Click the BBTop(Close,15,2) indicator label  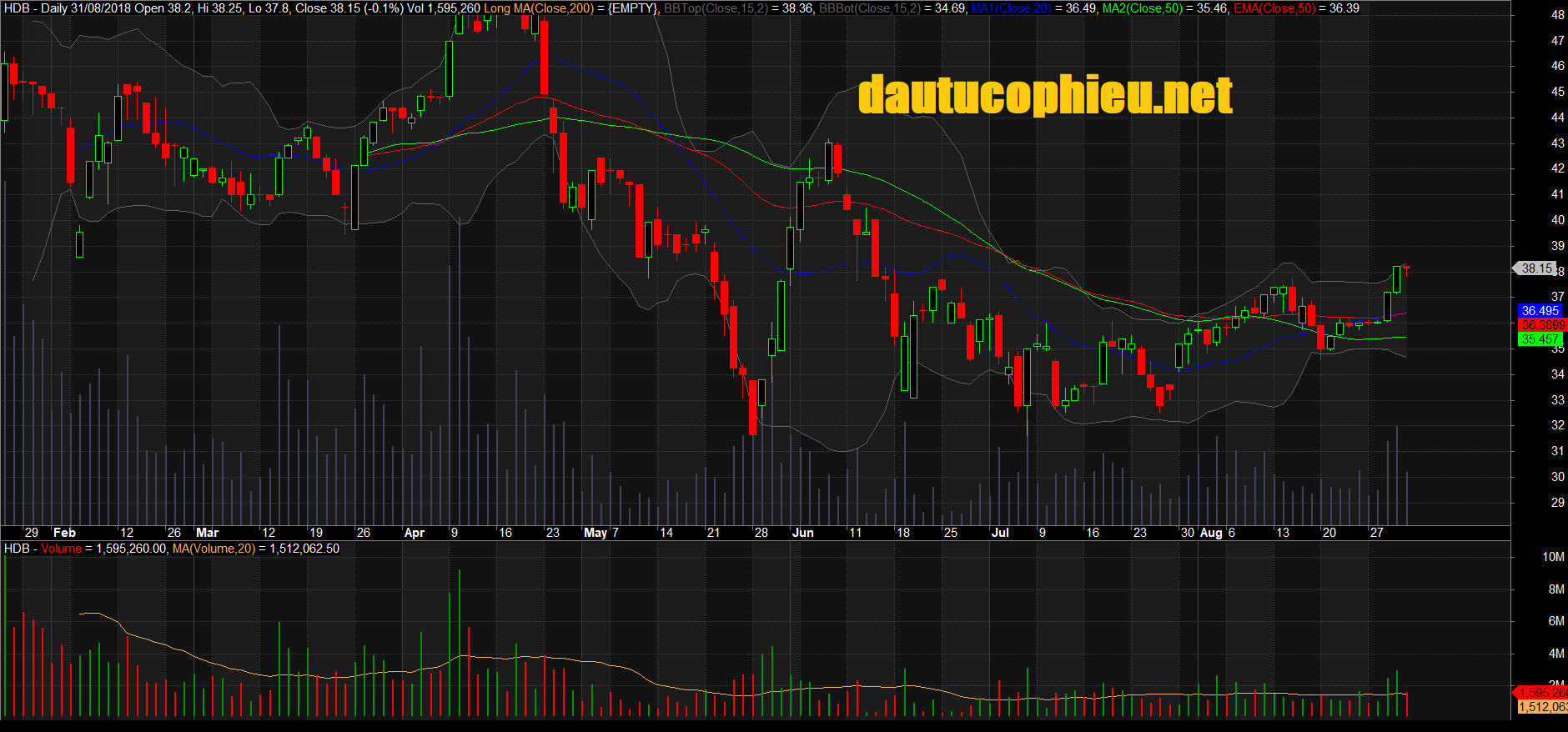(716, 8)
